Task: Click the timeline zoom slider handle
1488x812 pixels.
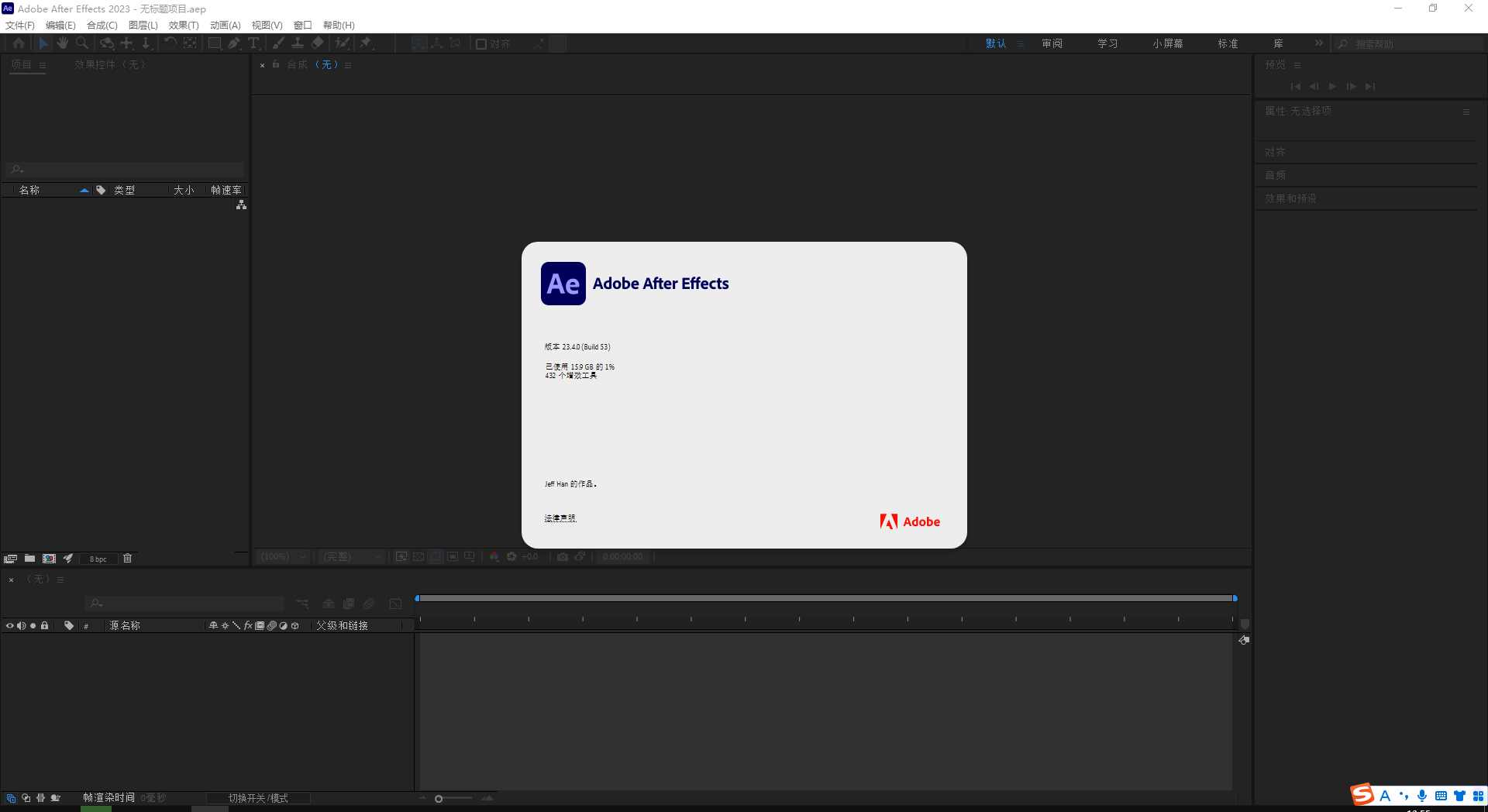Action: point(439,799)
